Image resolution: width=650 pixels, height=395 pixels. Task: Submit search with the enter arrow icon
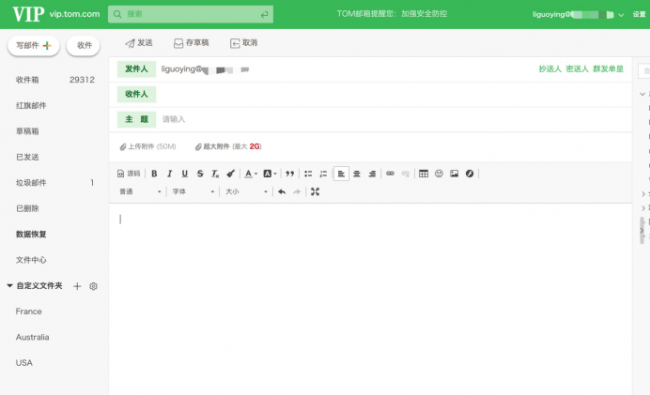point(264,15)
